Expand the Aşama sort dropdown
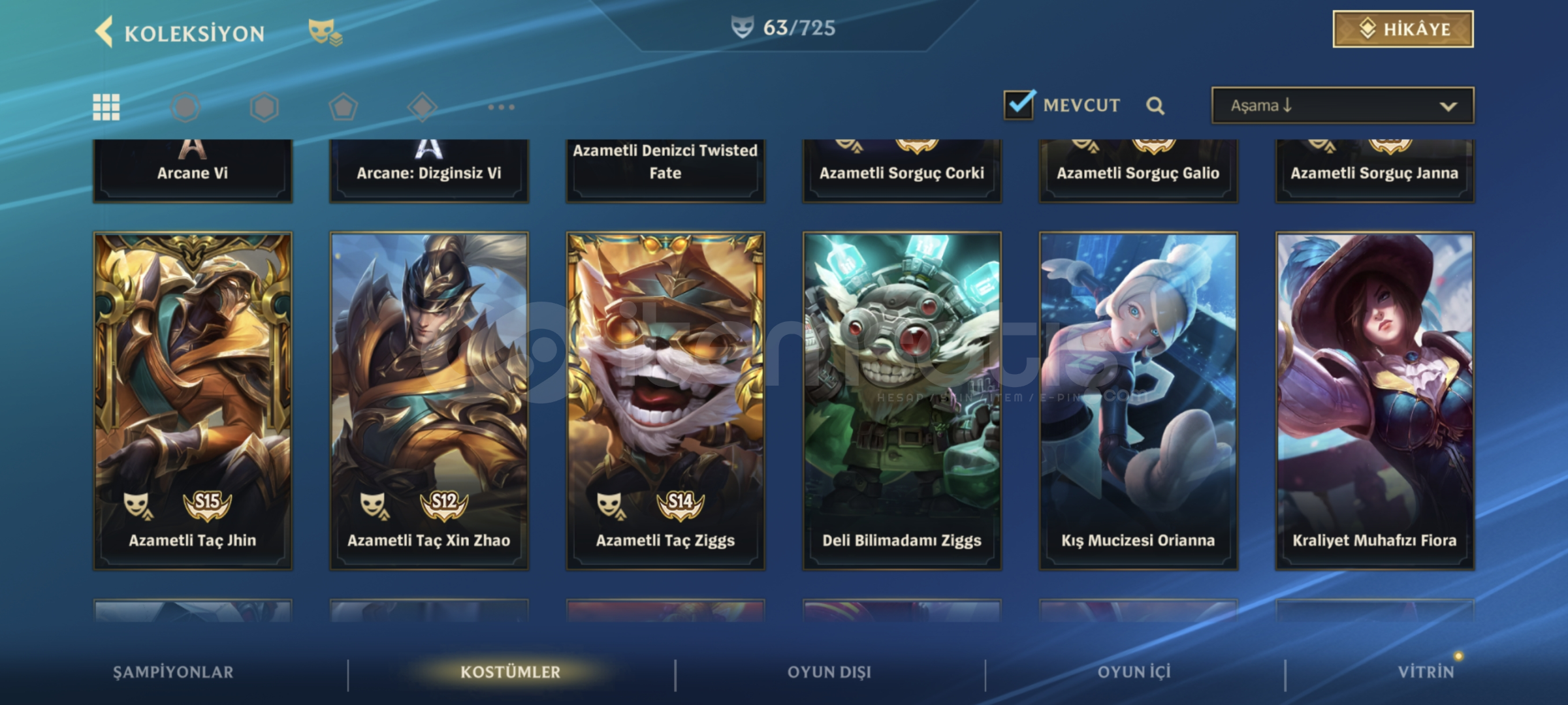Image resolution: width=1568 pixels, height=705 pixels. [x=1343, y=105]
